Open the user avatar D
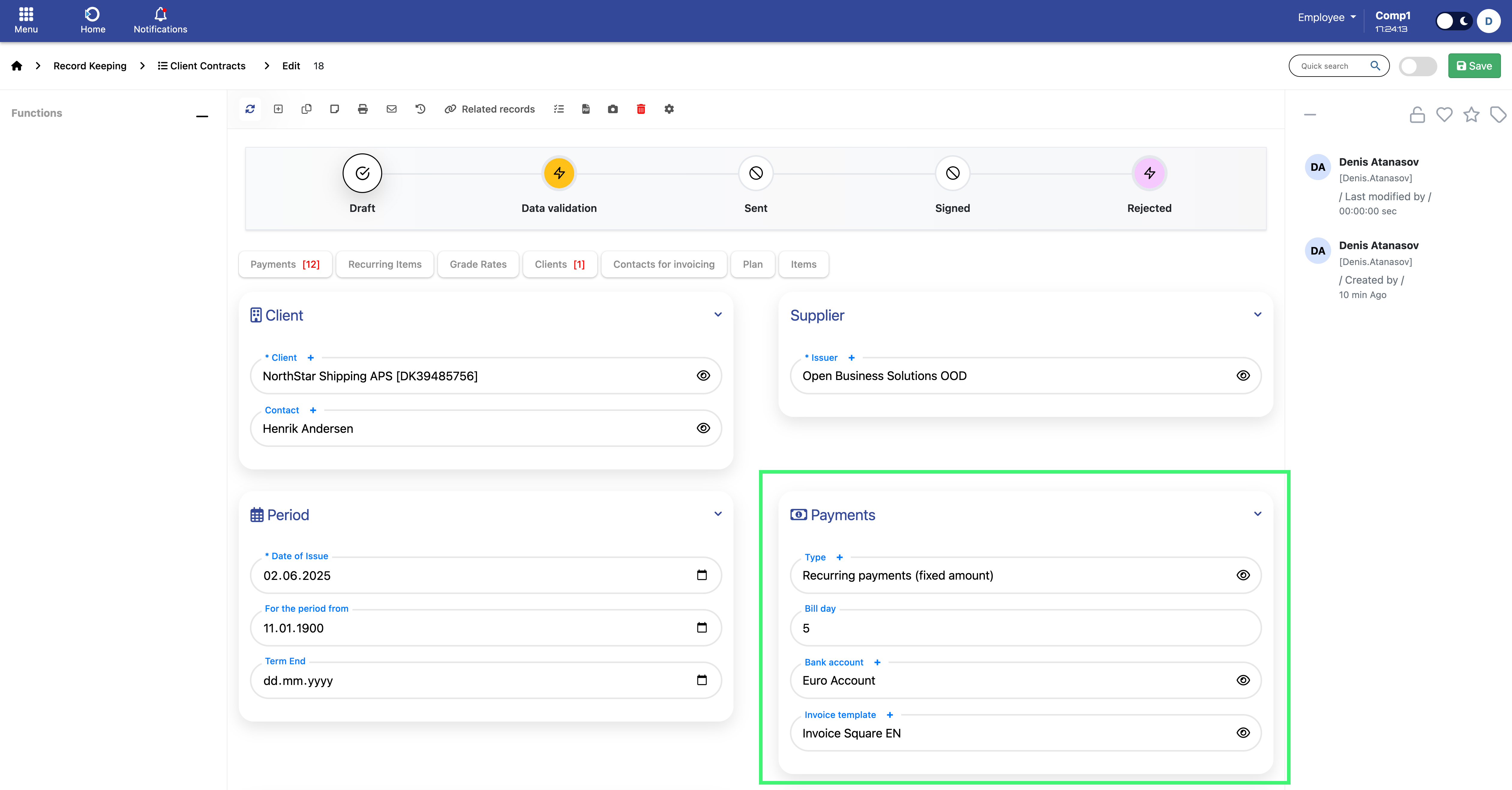 point(1489,21)
